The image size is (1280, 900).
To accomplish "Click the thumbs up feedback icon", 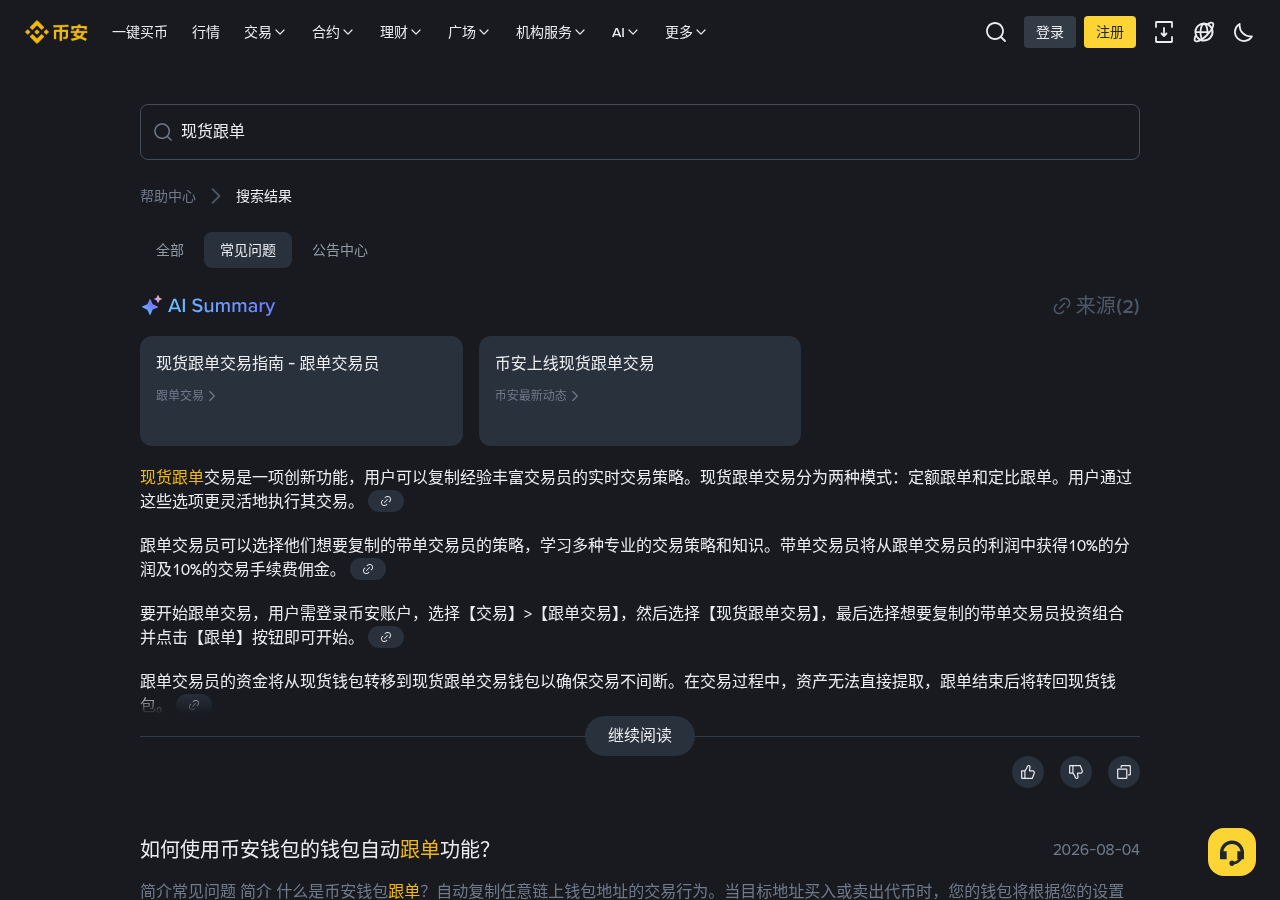I will pyautogui.click(x=1028, y=772).
